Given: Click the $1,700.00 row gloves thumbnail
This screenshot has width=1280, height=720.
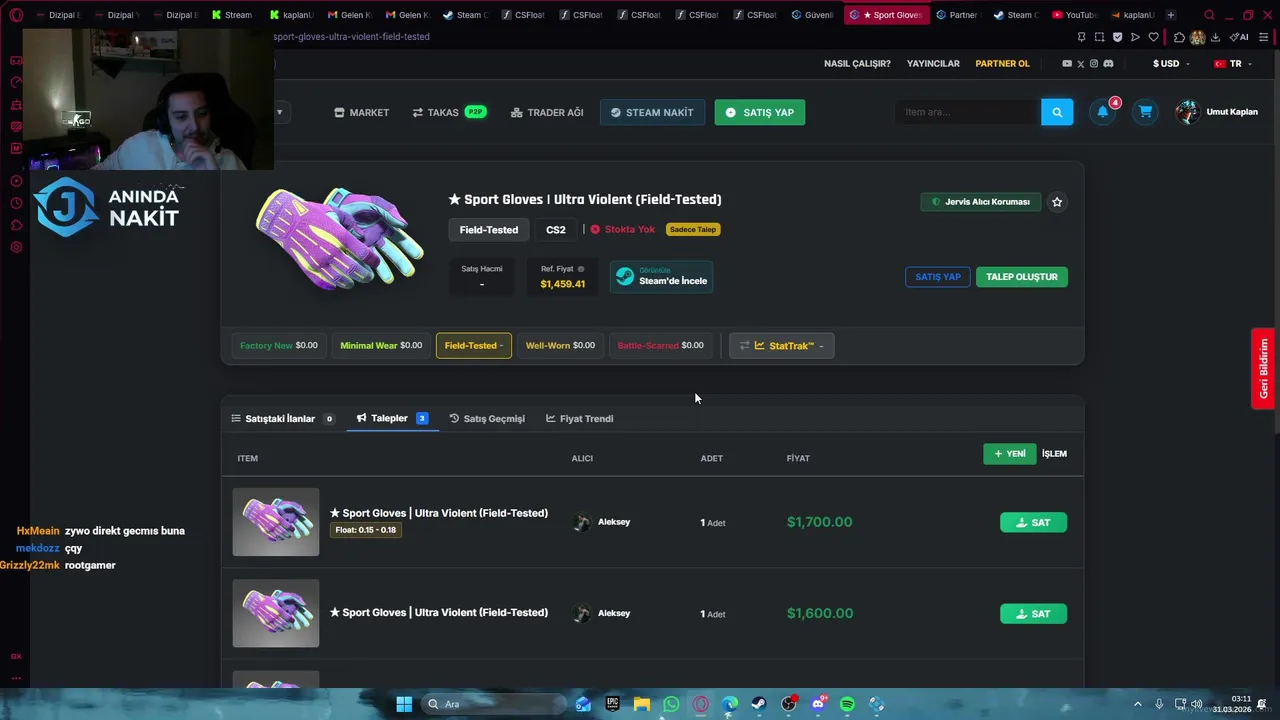Looking at the screenshot, I should pyautogui.click(x=276, y=522).
